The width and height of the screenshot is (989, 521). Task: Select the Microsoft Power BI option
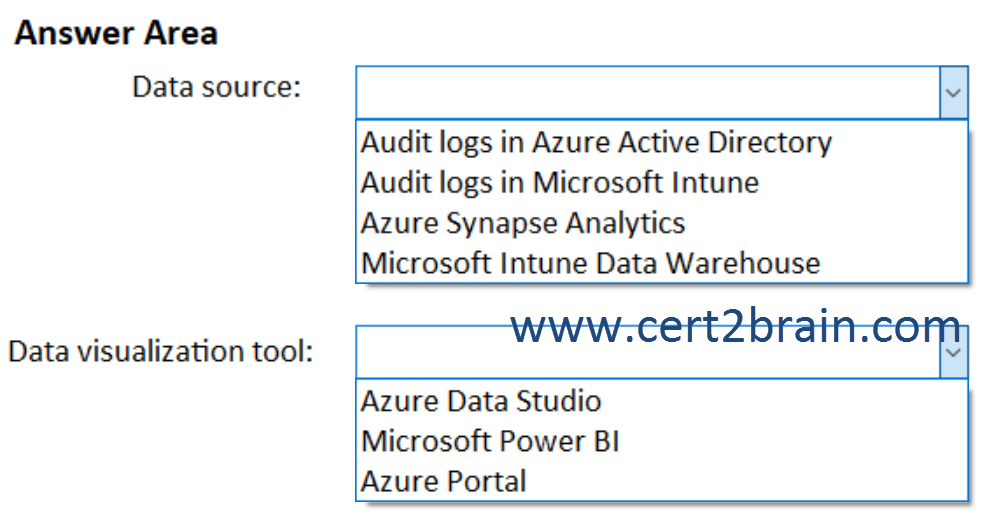490,441
